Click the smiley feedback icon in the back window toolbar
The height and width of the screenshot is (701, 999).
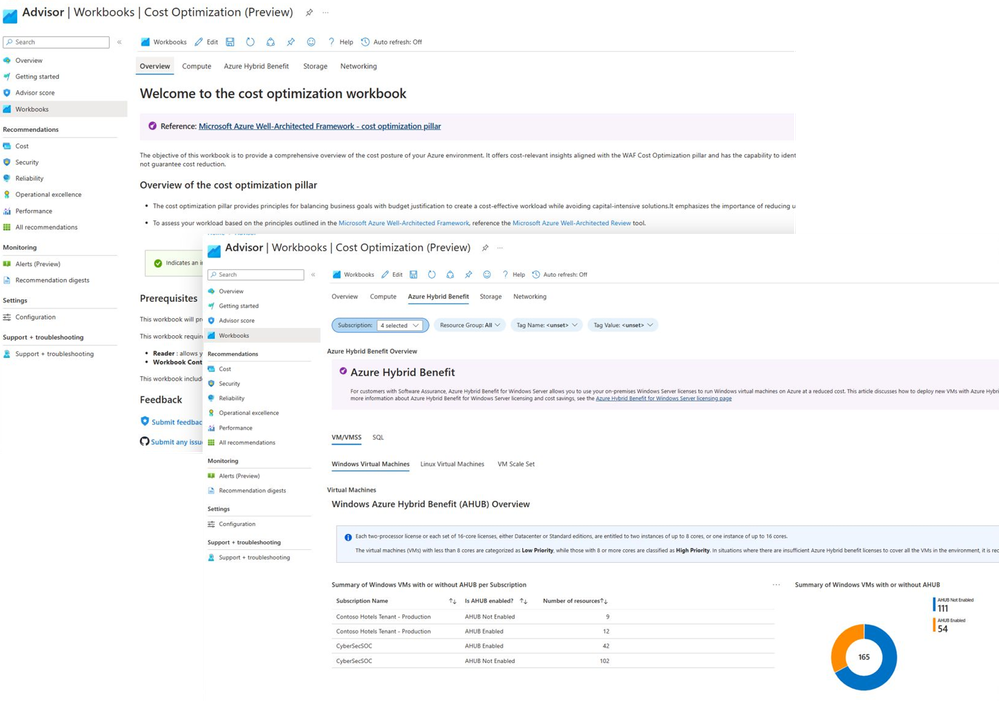click(311, 42)
